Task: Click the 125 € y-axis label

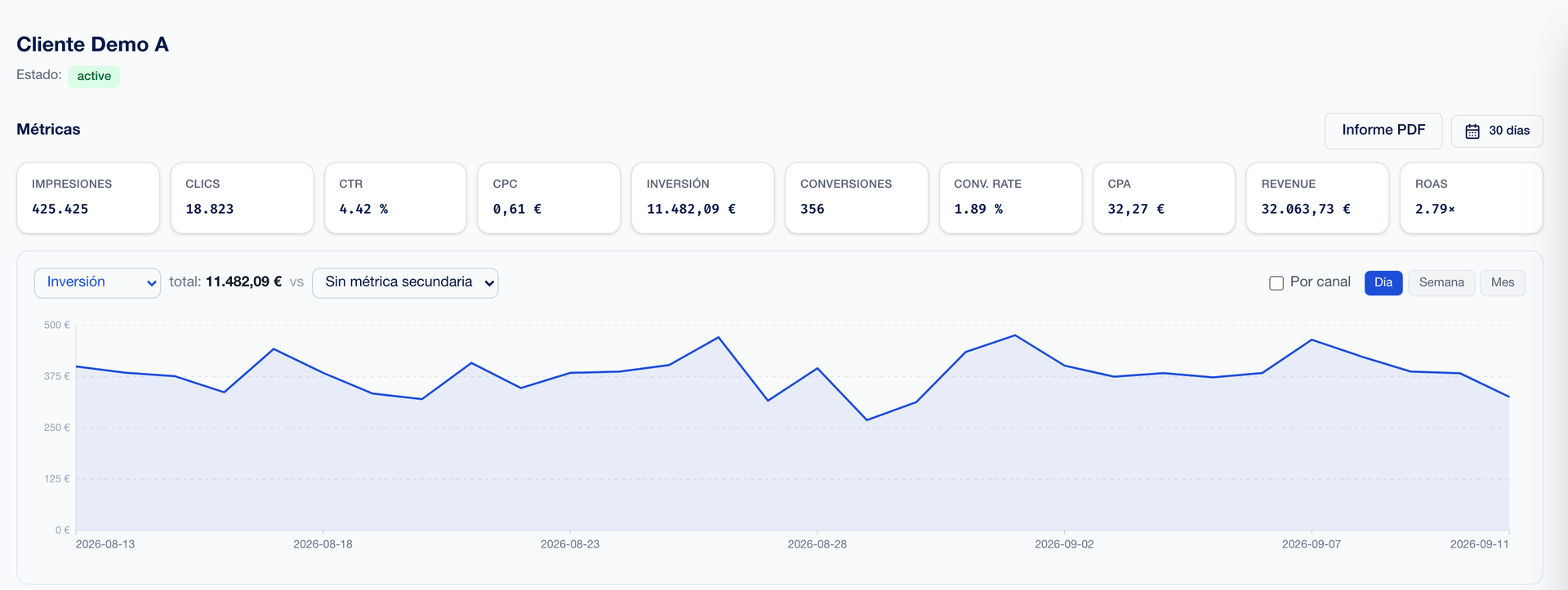Action: point(57,480)
